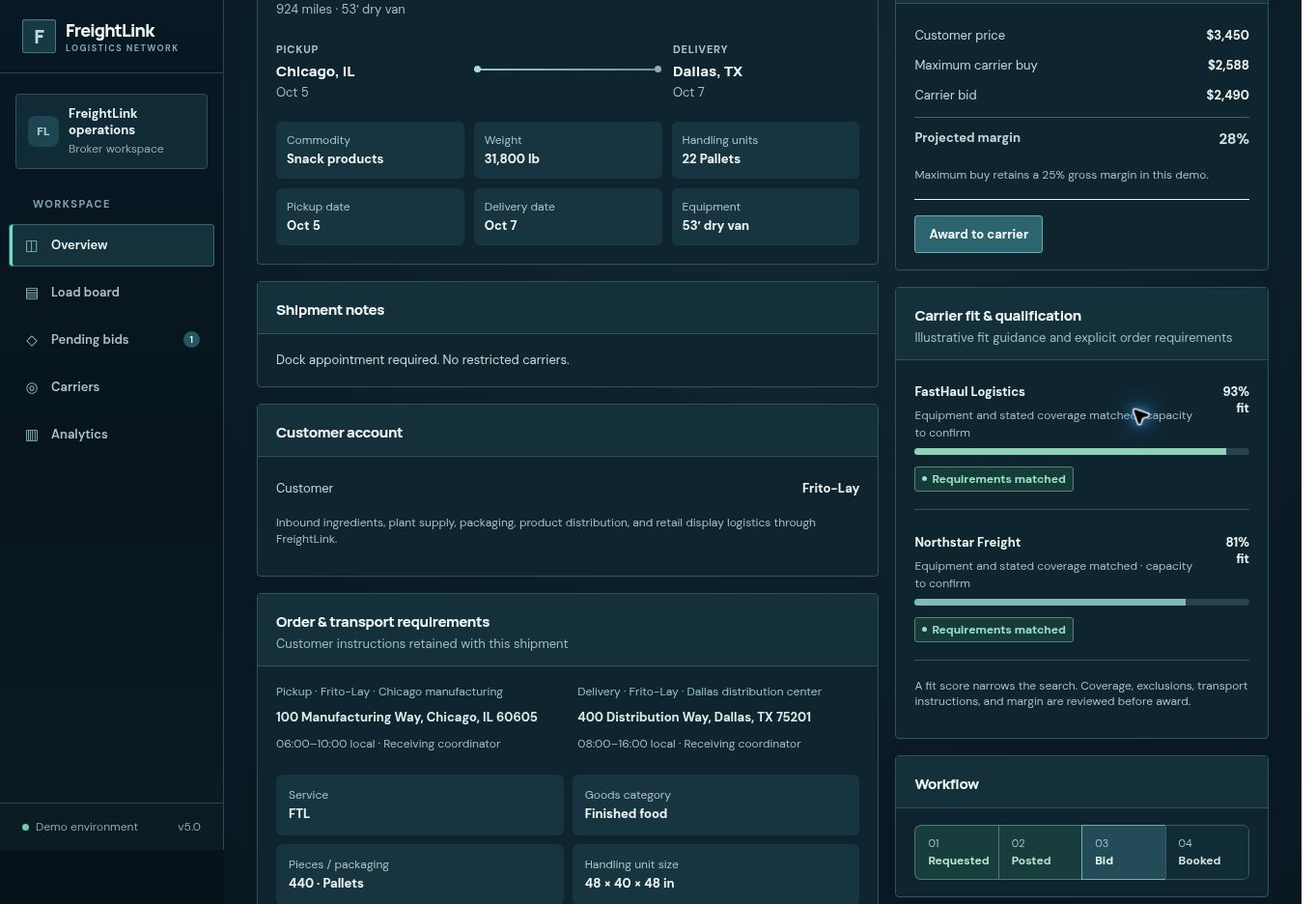Click Northstar Freight Requirements matched badge
This screenshot has height=904, width=1316.
coord(994,630)
